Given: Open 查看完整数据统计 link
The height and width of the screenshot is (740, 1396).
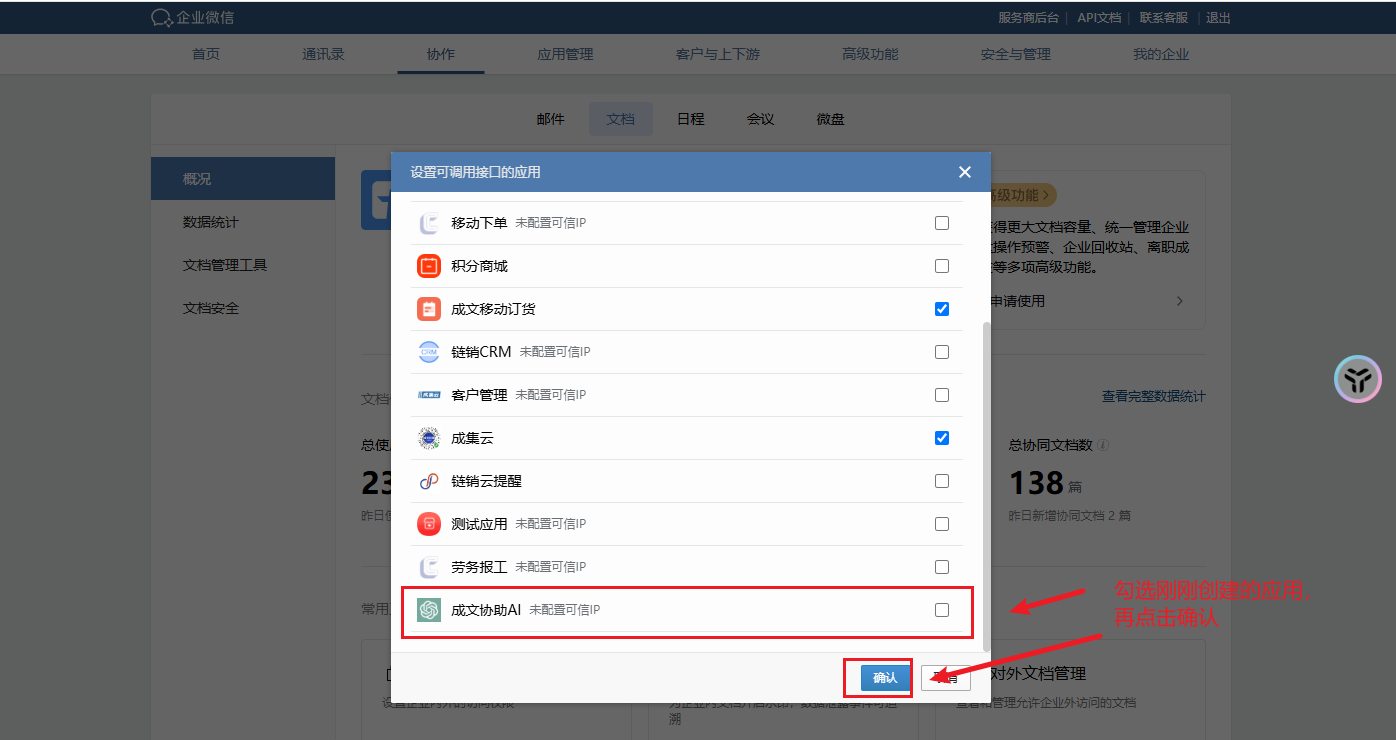Looking at the screenshot, I should tap(1155, 396).
